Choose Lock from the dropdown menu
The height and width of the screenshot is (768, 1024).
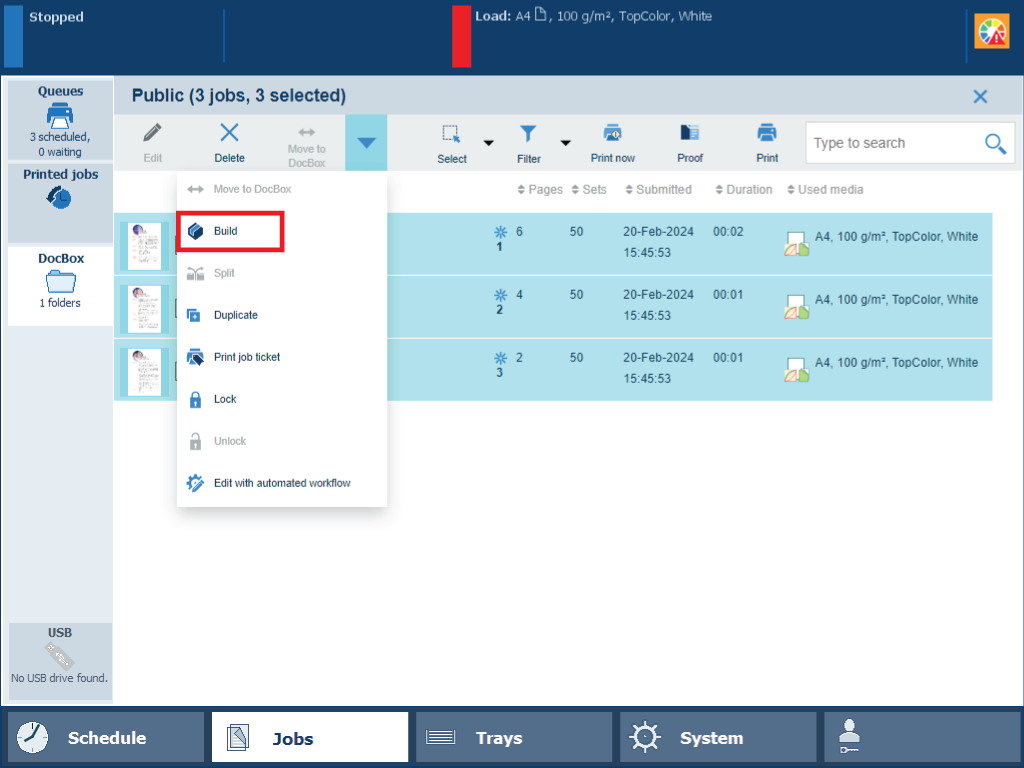click(225, 399)
